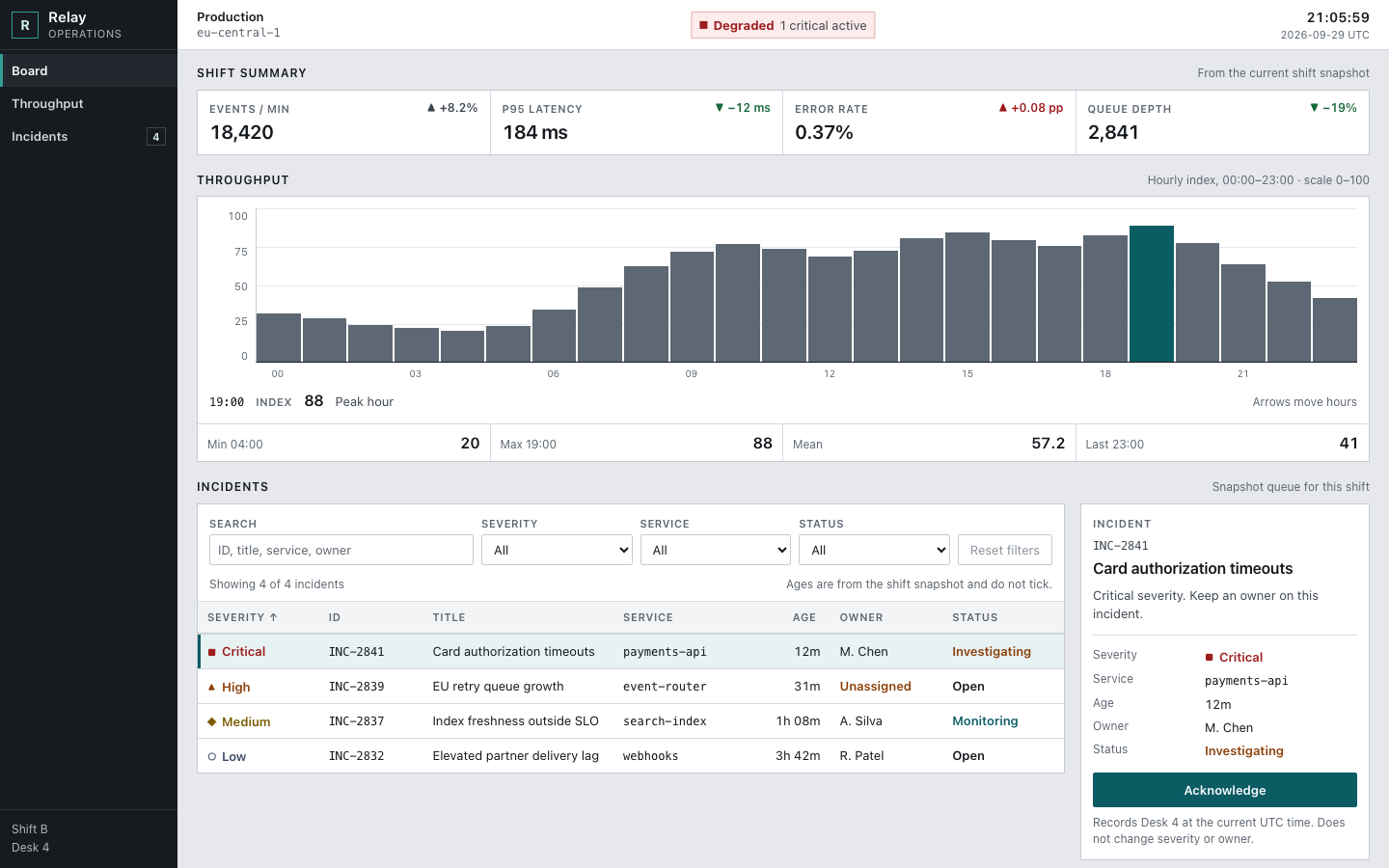Click the Age column header
1389x868 pixels.
click(804, 617)
